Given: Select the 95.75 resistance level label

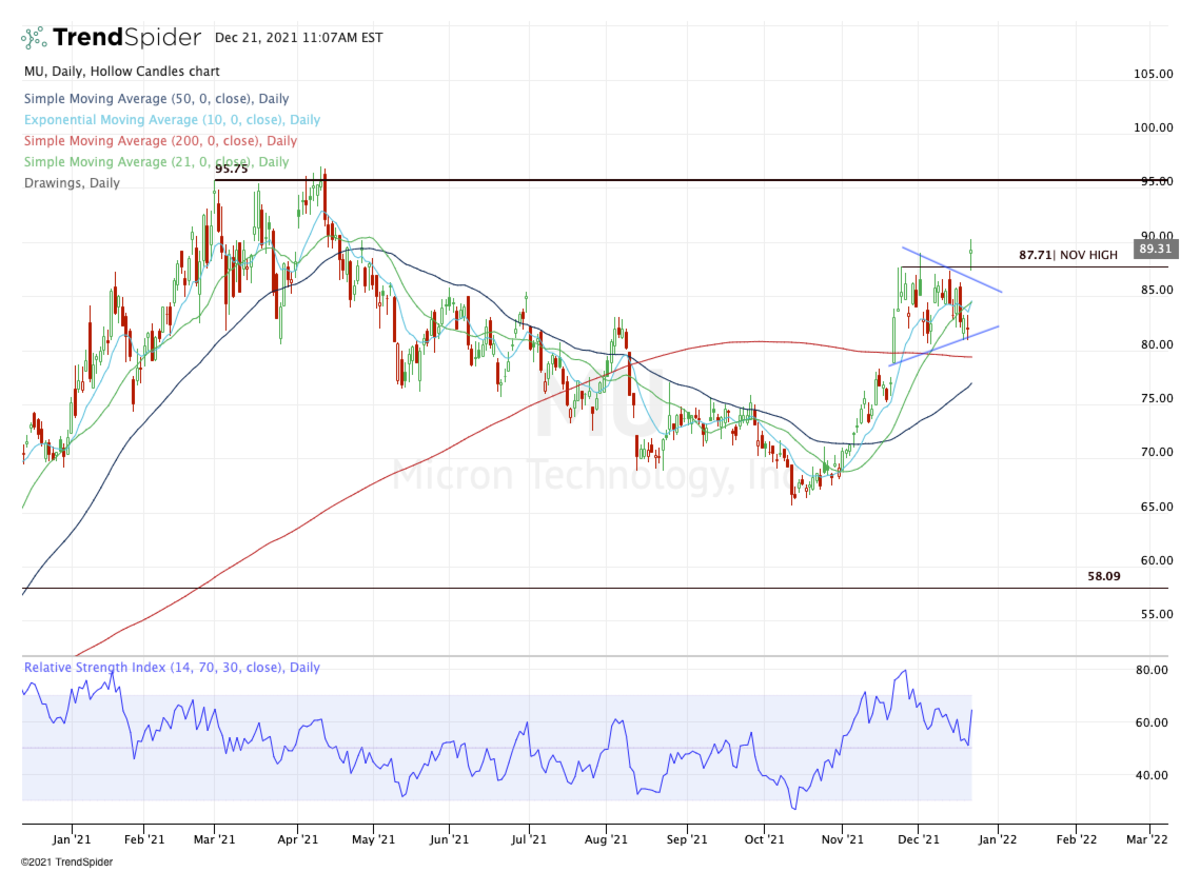Looking at the screenshot, I should (229, 169).
